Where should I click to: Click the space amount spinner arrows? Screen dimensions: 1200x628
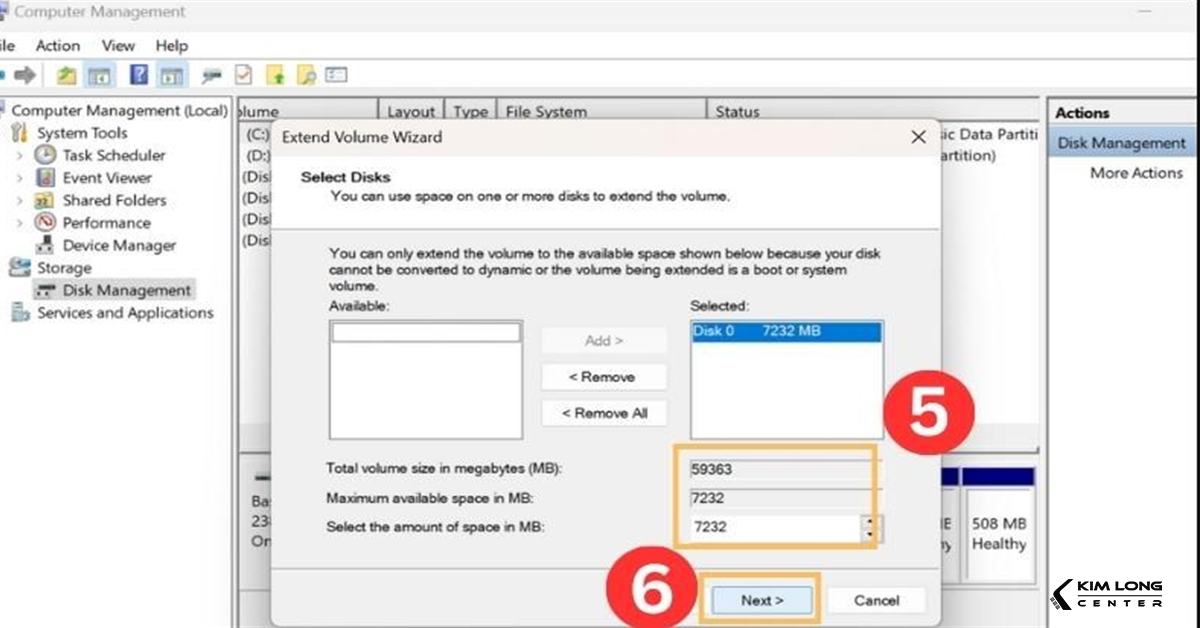click(x=868, y=527)
